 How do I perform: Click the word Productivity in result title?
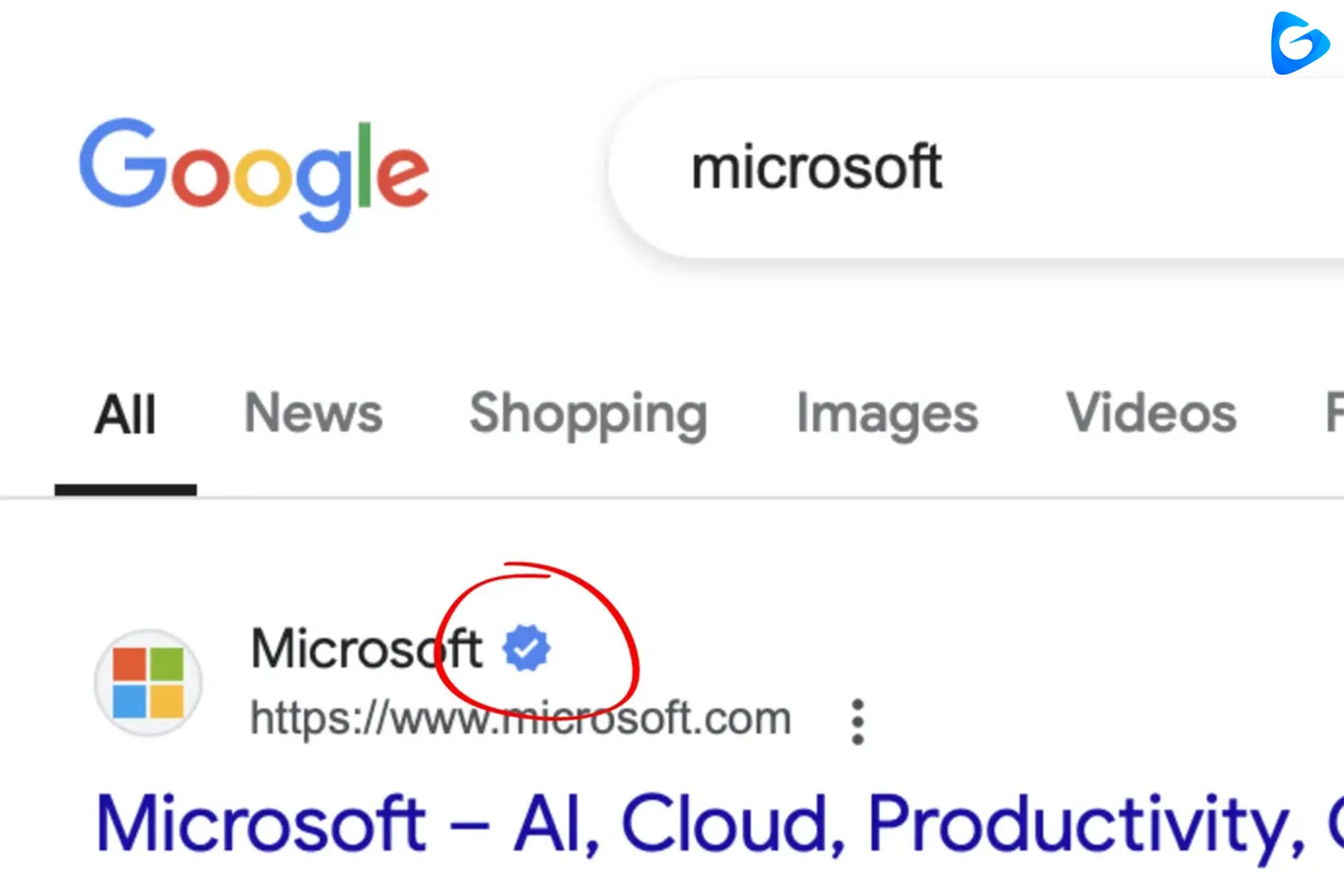click(1086, 824)
